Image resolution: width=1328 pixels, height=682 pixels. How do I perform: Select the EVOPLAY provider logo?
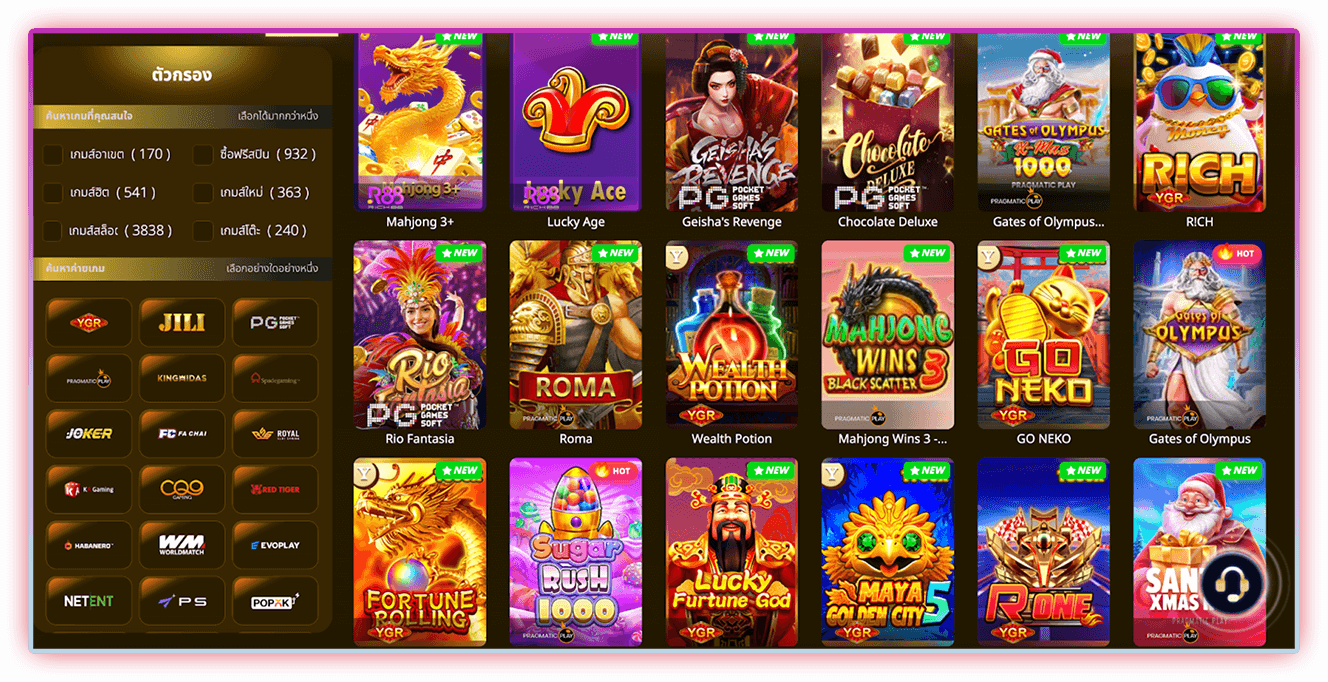(x=275, y=545)
